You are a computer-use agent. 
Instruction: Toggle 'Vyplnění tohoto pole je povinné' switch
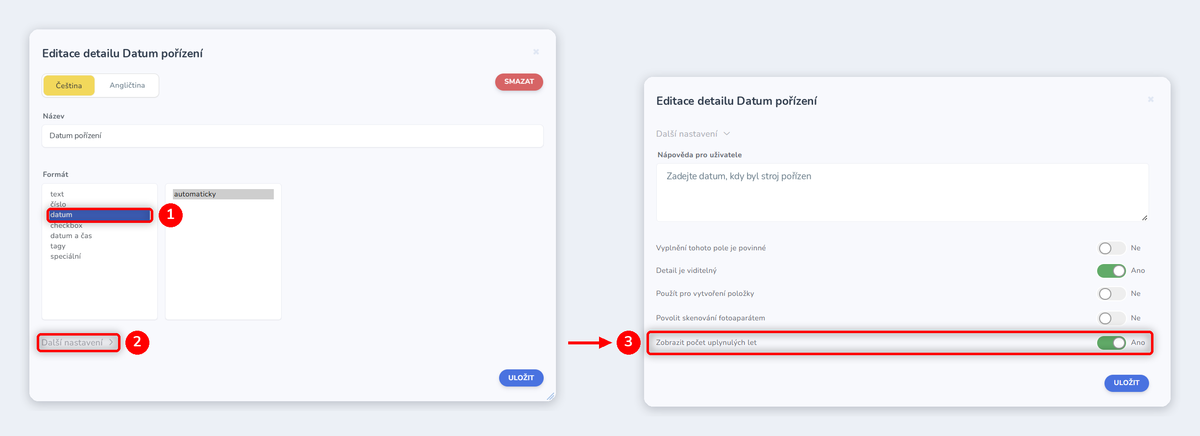[x=1111, y=247]
